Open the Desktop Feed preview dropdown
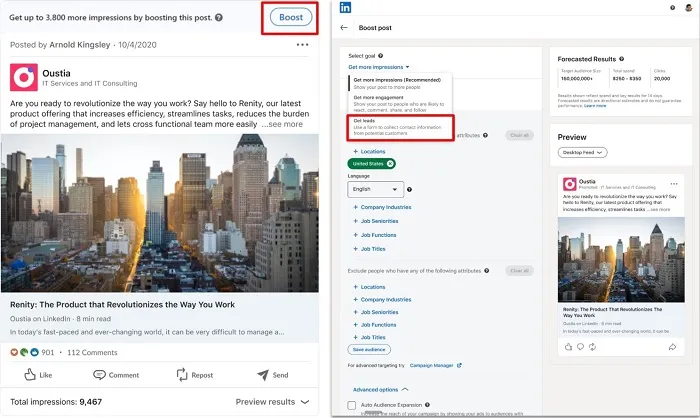700x418 pixels. (x=582, y=152)
